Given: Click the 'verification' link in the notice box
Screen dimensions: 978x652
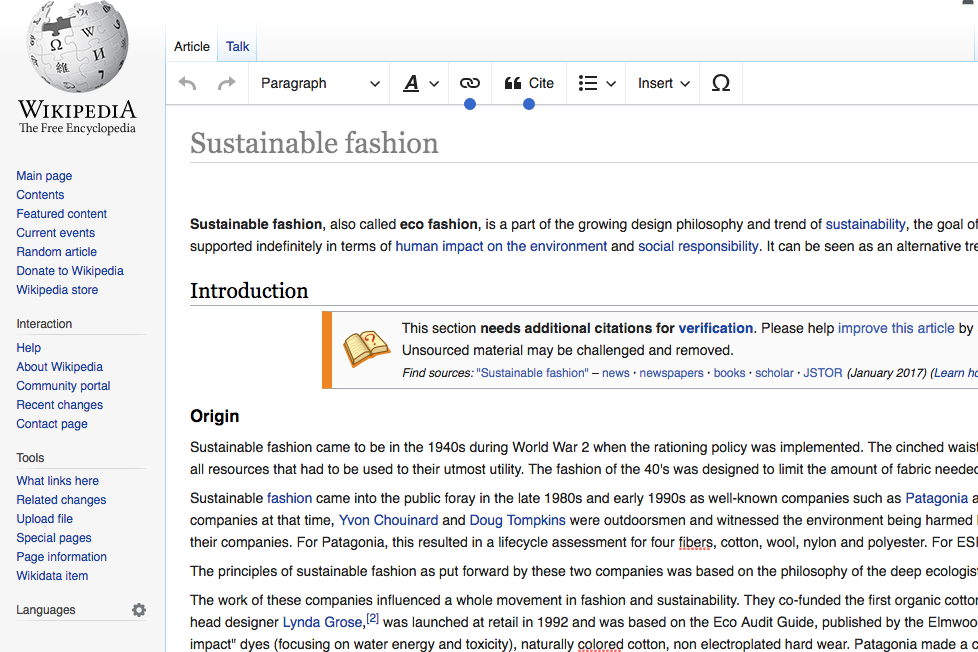Looking at the screenshot, I should coord(715,328).
